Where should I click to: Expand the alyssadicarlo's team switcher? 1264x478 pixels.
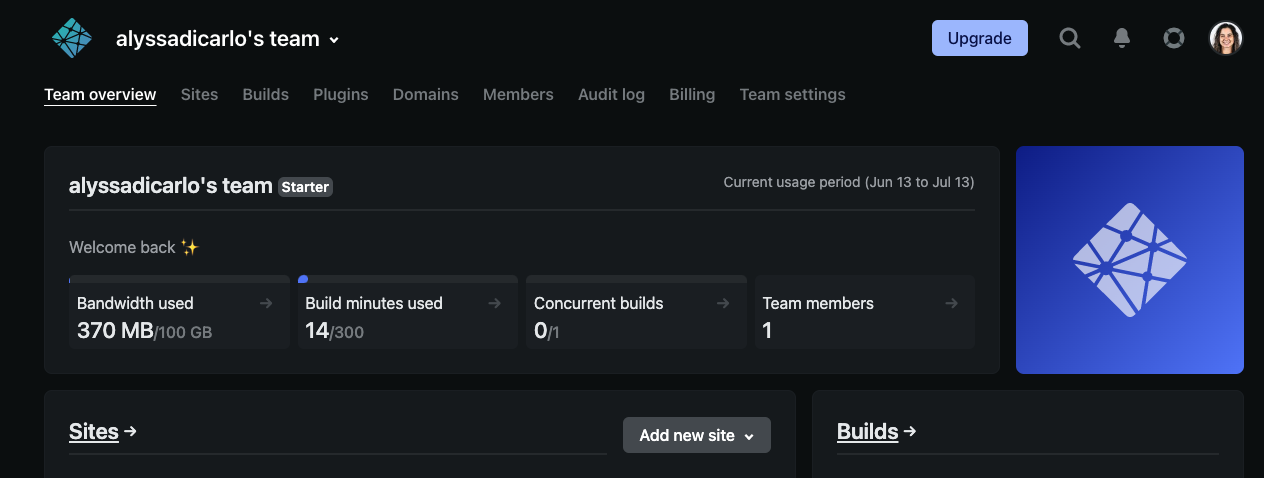[x=228, y=40]
